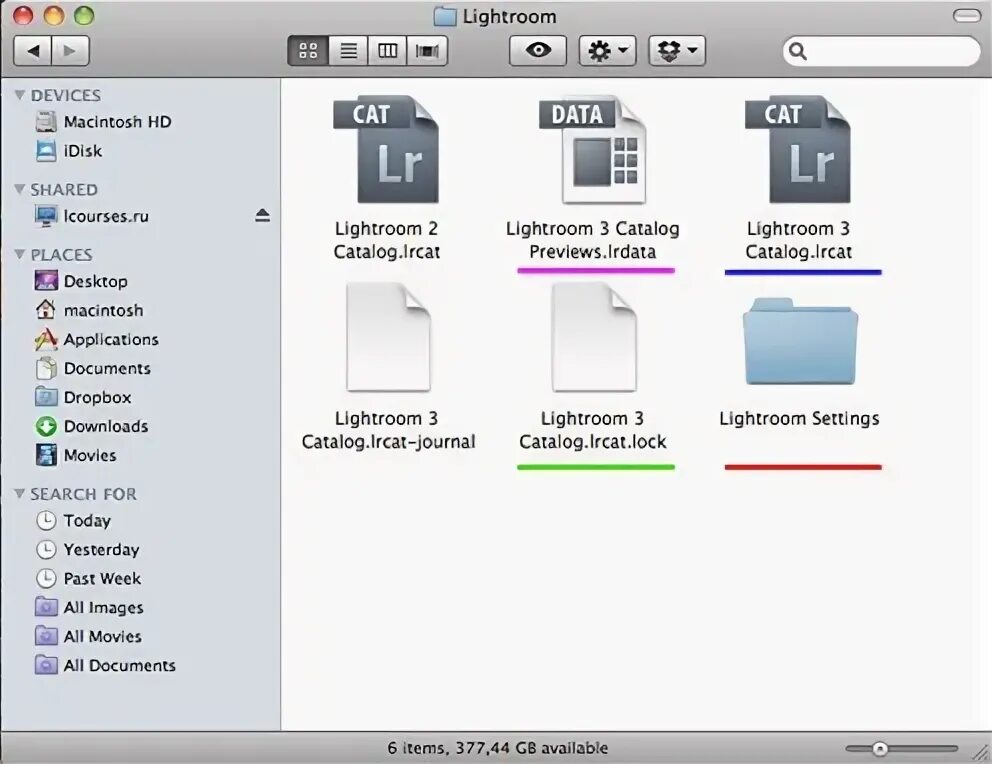The height and width of the screenshot is (764, 992).
Task: Open Applications from the sidebar
Action: [97, 339]
